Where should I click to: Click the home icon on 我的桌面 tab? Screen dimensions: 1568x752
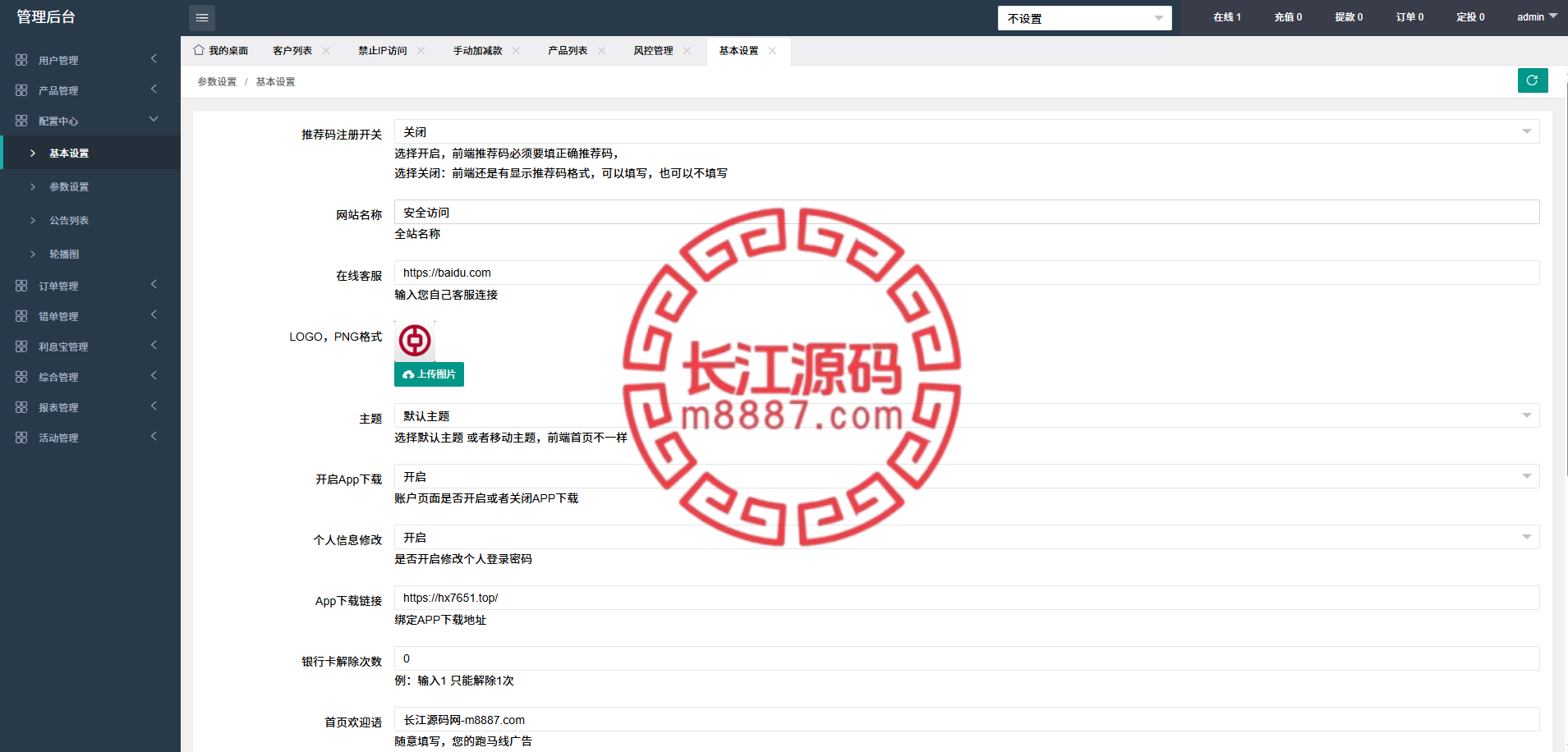[199, 50]
